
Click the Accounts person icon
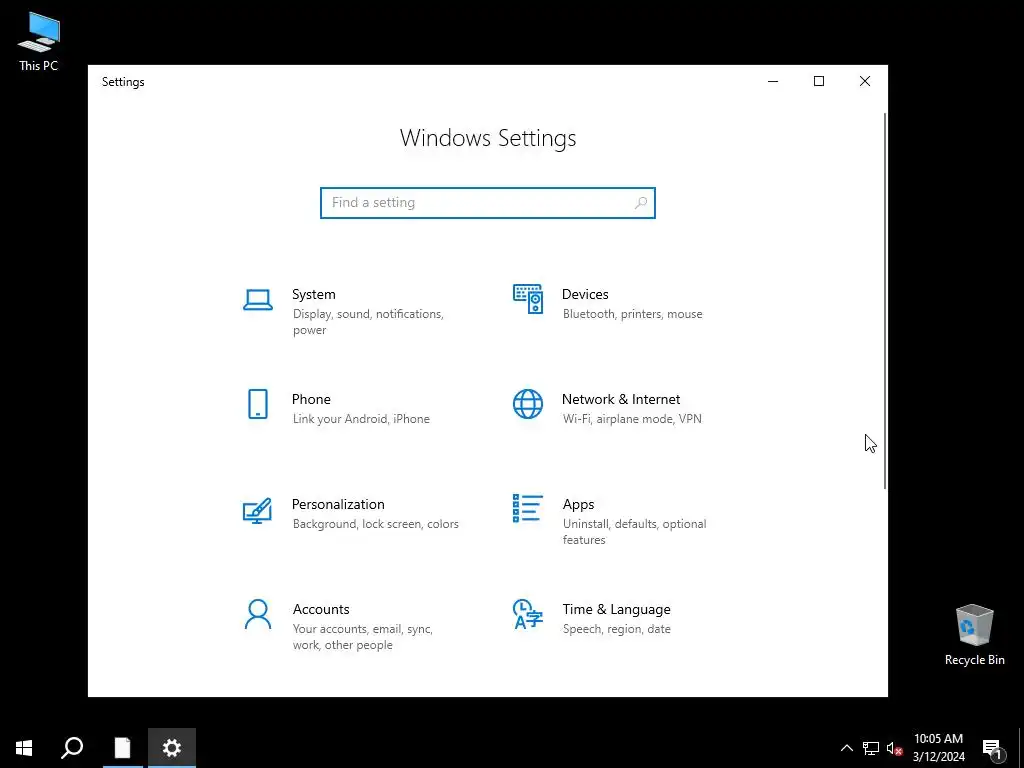pyautogui.click(x=258, y=615)
